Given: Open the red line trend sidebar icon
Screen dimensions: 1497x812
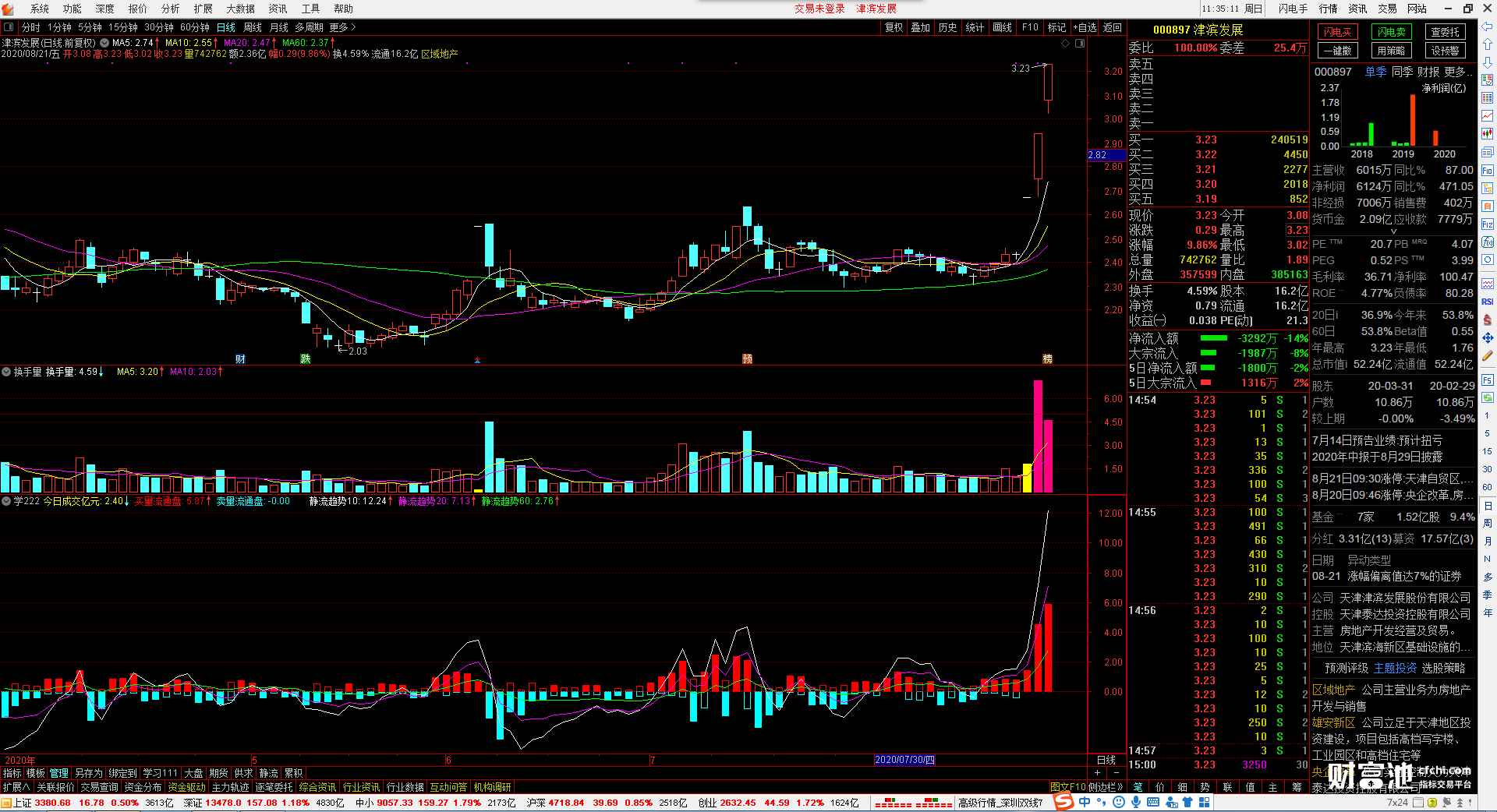Looking at the screenshot, I should pyautogui.click(x=1488, y=116).
